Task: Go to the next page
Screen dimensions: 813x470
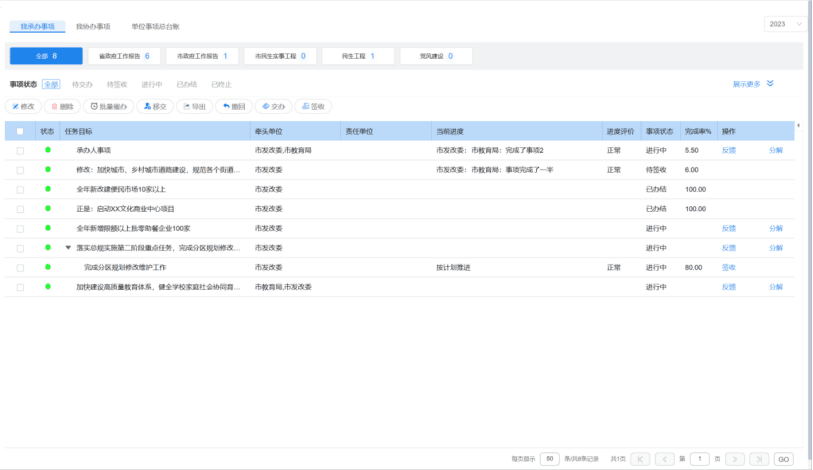Action: [735, 459]
